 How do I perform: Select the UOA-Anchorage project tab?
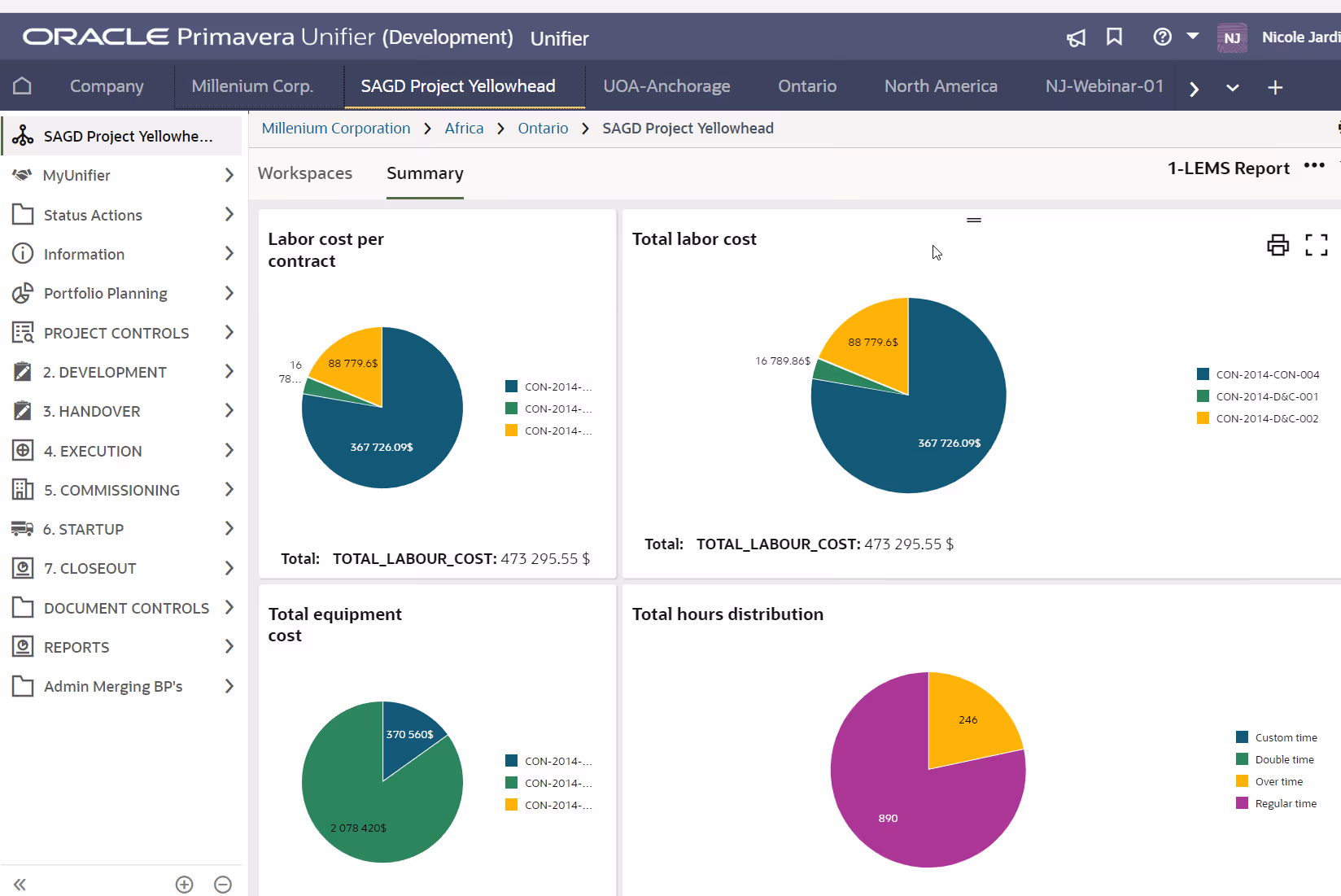click(x=666, y=85)
